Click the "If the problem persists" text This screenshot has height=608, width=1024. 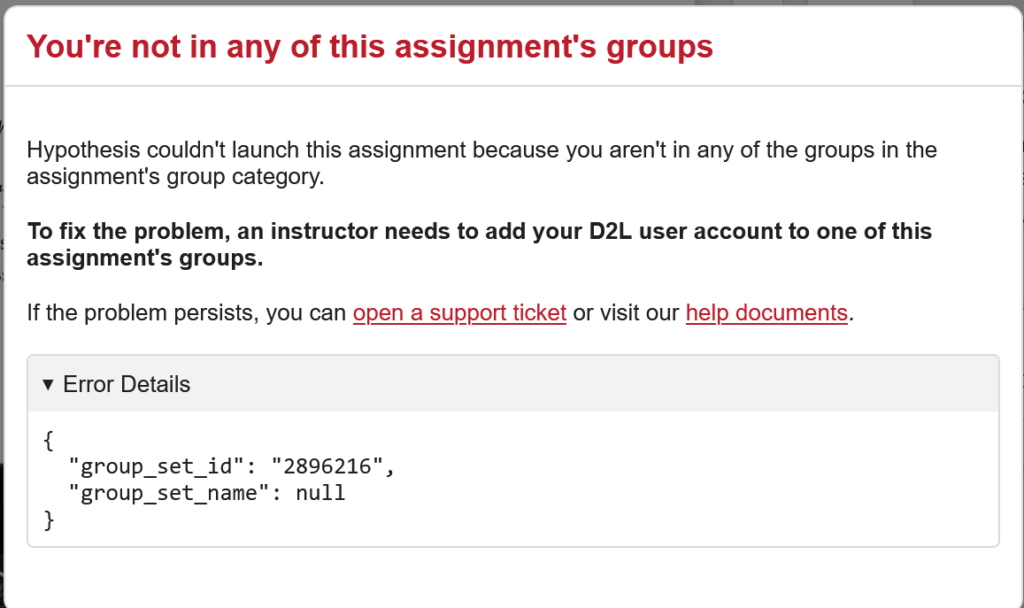coord(187,313)
